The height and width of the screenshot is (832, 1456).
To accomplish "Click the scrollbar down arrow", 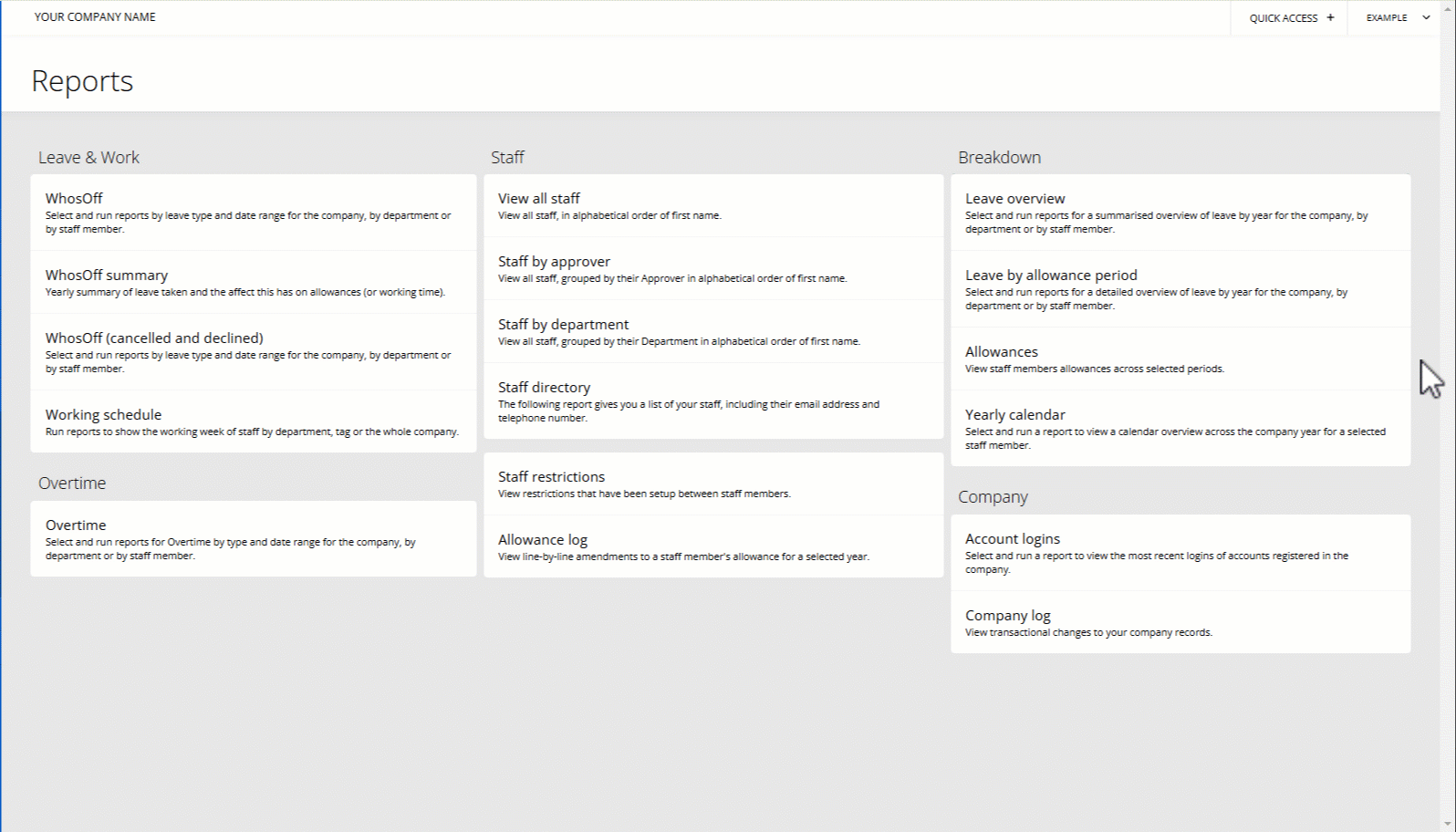I will 1448,825.
